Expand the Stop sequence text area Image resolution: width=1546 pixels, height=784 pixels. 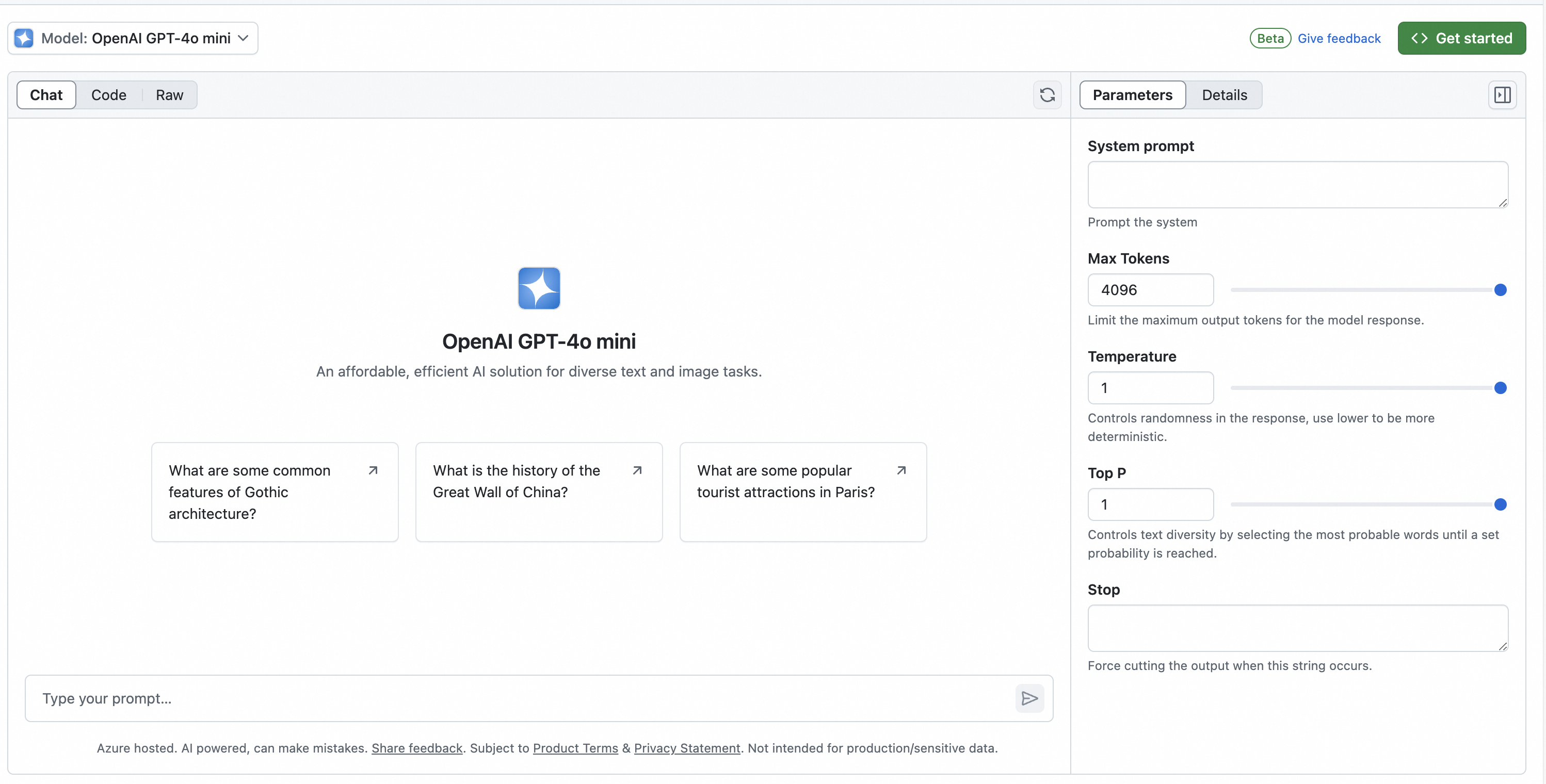tap(1502, 648)
